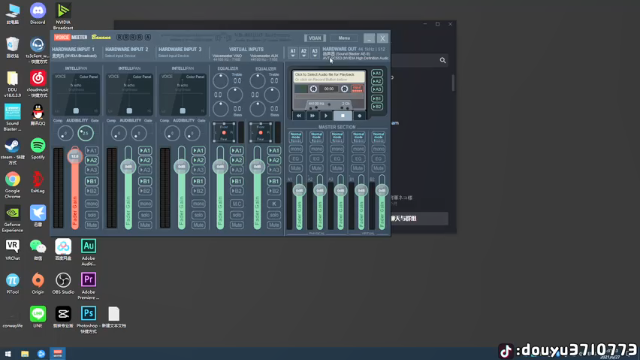
Task: Toggle cassette output to A1 bus
Action: click(x=377, y=73)
